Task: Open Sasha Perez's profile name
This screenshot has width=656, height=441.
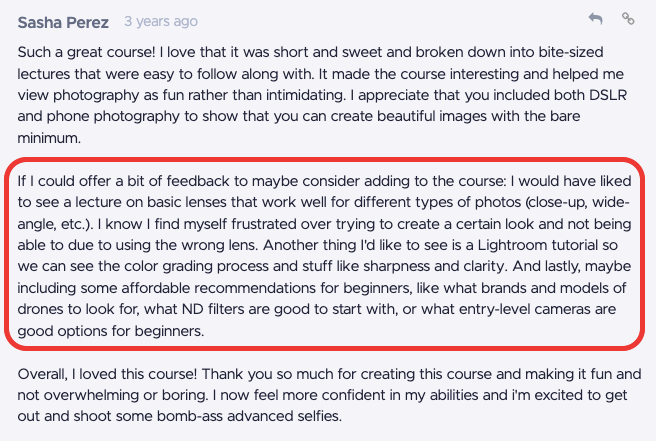Action: (x=63, y=22)
